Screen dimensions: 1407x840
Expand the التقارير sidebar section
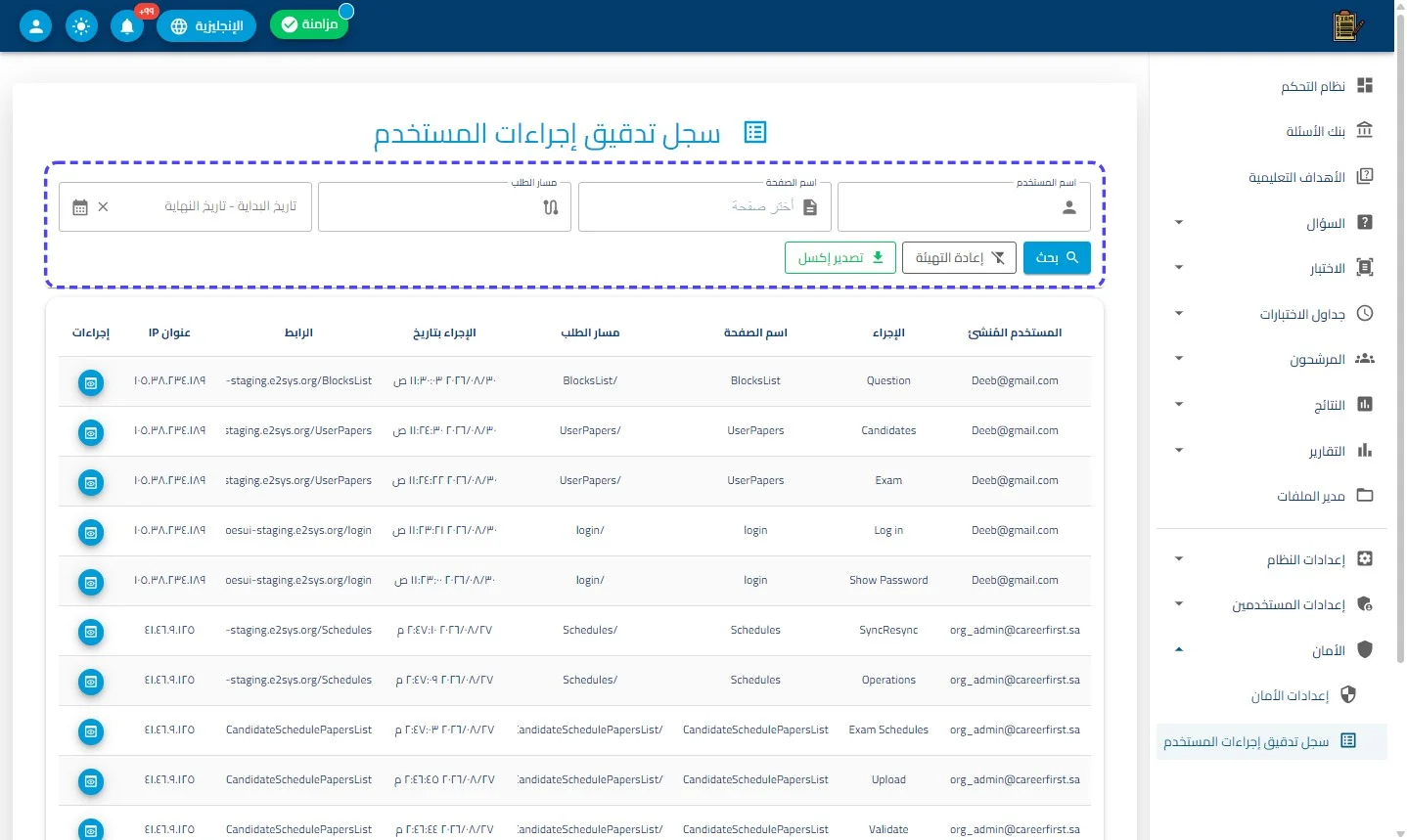coord(1179,451)
